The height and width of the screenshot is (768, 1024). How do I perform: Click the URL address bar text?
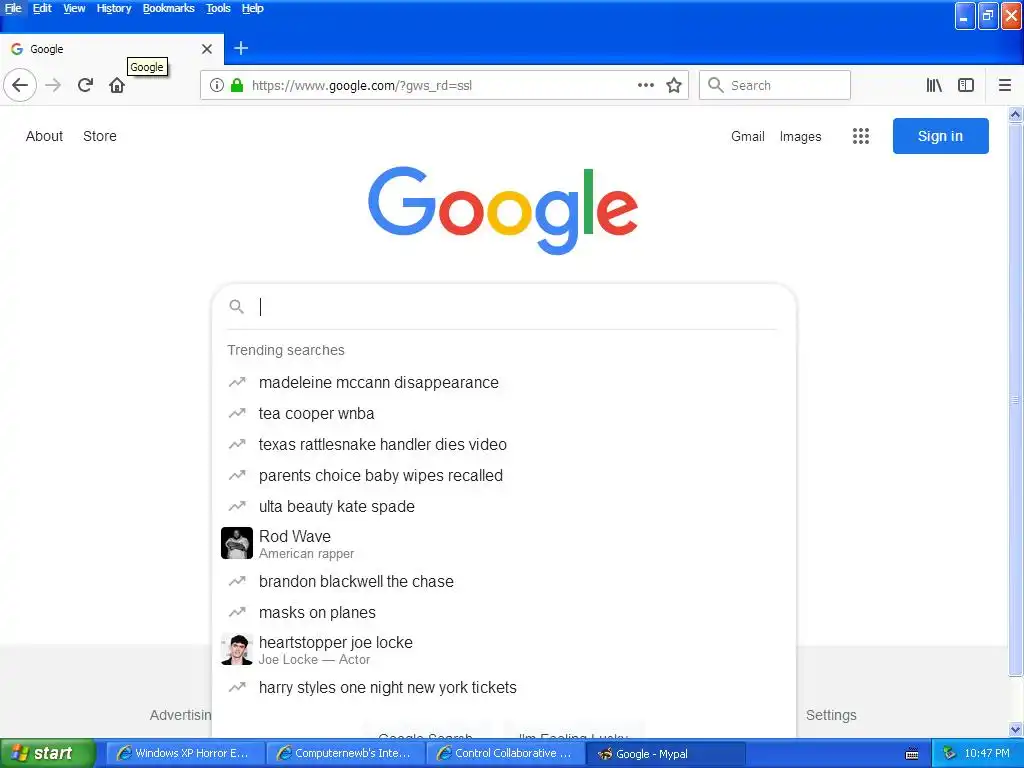[x=362, y=86]
